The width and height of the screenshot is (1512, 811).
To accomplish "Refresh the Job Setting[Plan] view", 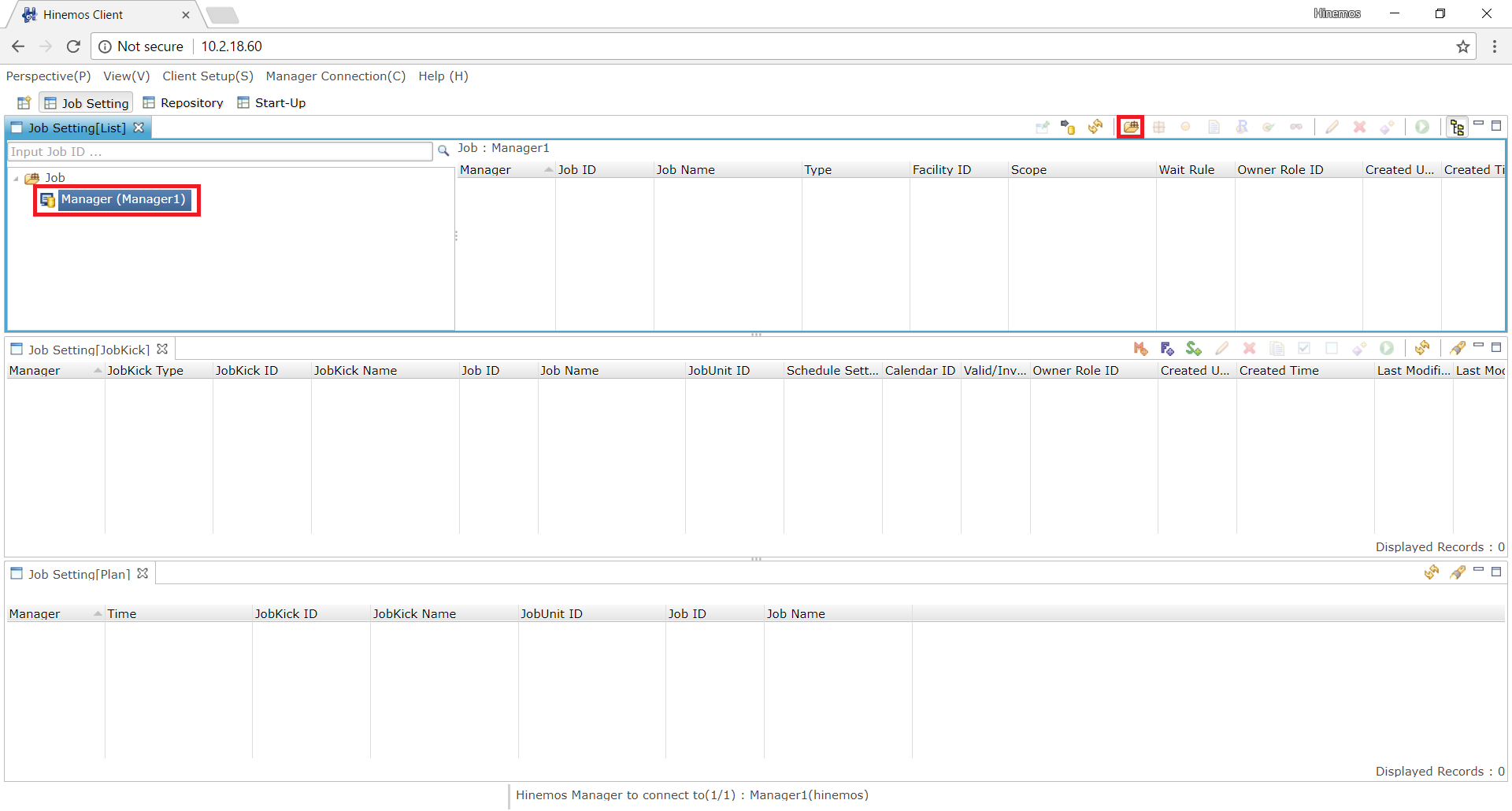I will (x=1432, y=572).
